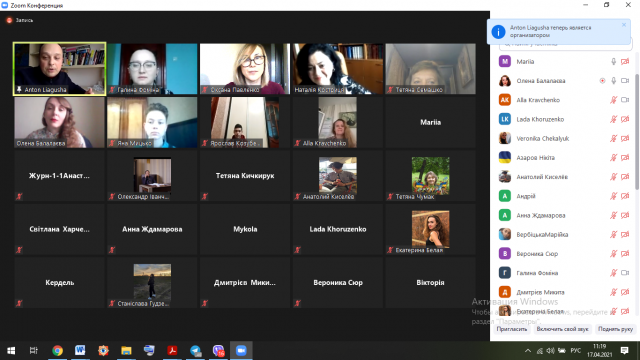Select Яна Мацько's video tile
Image resolution: width=640 pixels, height=360 pixels.
(152, 122)
